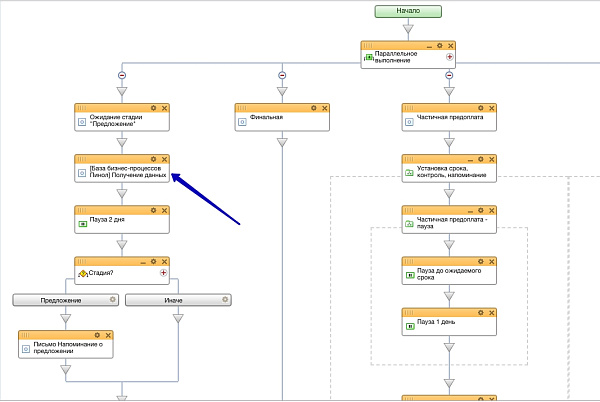Screen dimensions: 600x402
Task: Delete the Пауза 1 день block
Action: coord(492,313)
